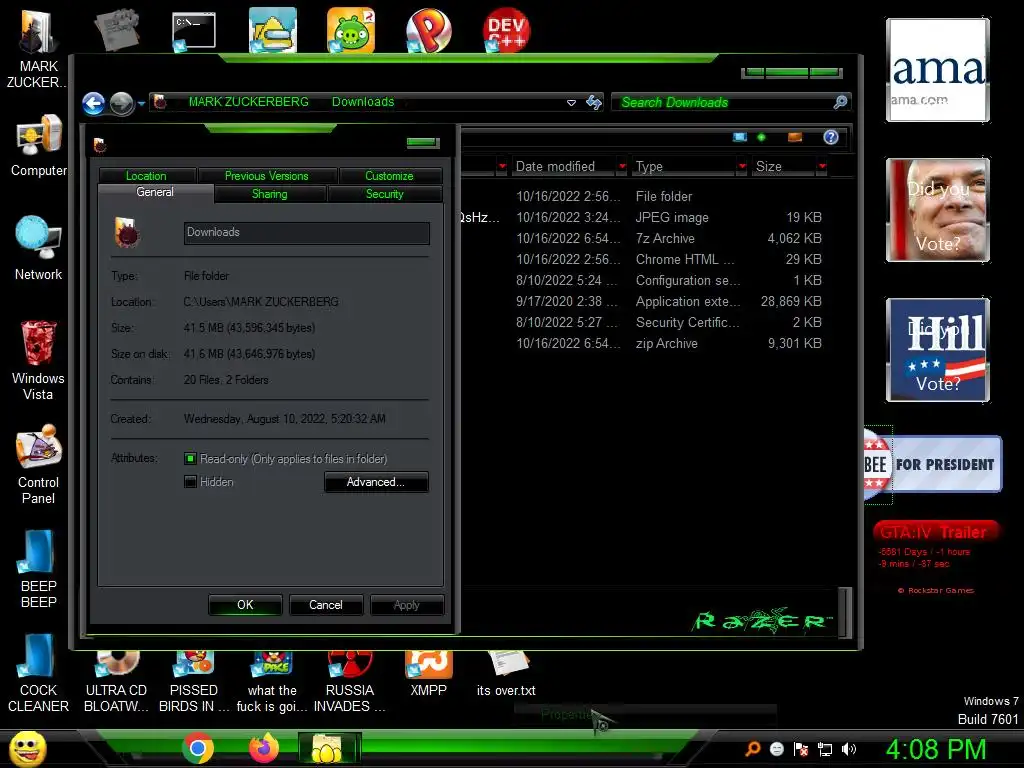Select the Chrome HTML file row
1024x768 pixels.
click(641, 259)
